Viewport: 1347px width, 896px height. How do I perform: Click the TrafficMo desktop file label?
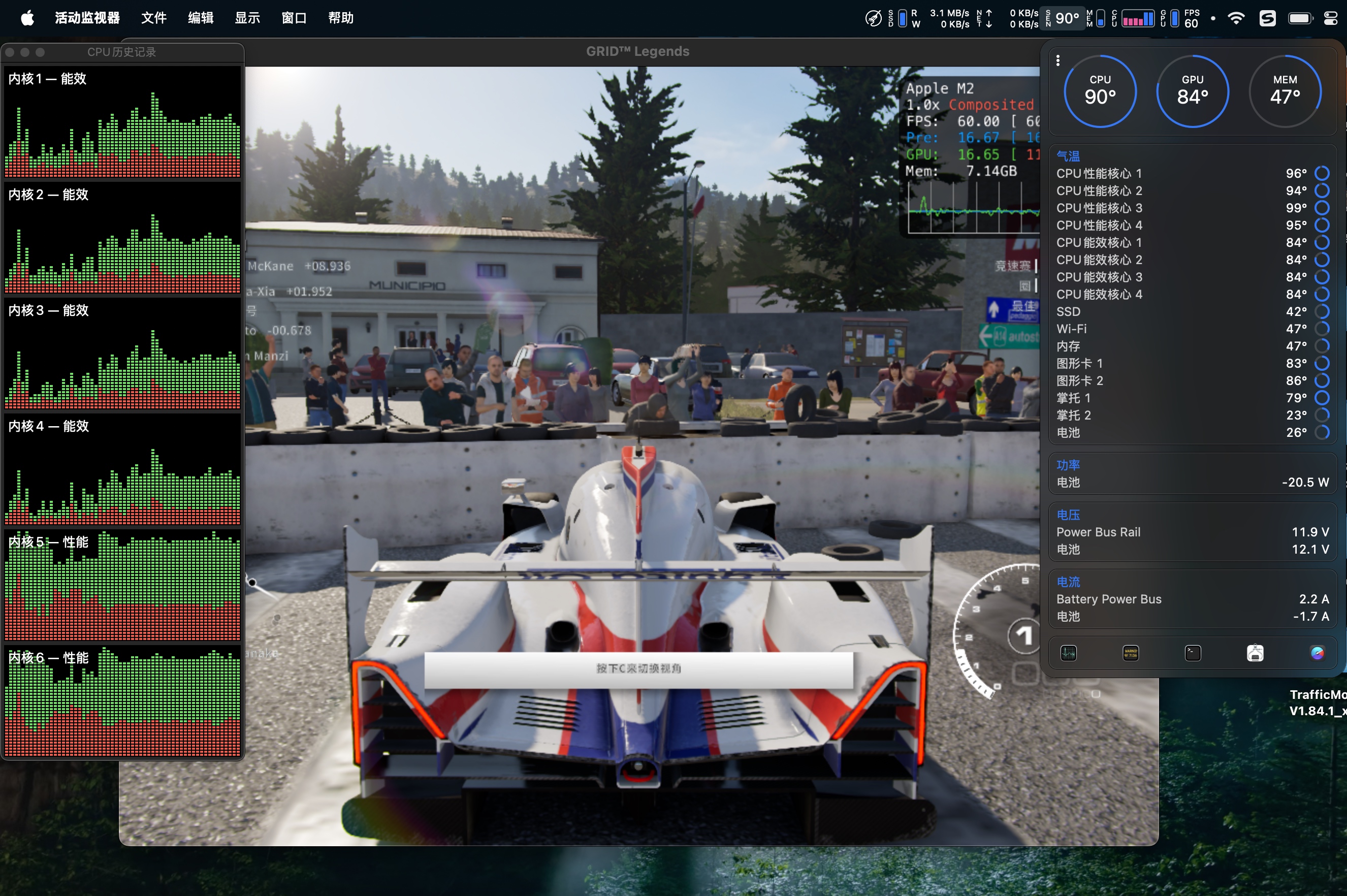1319,703
